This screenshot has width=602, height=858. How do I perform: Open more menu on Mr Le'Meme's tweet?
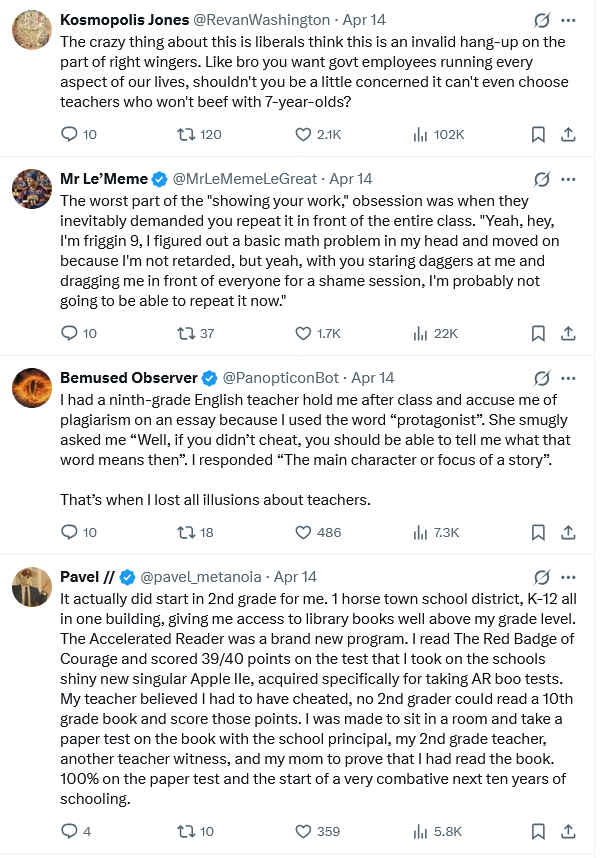click(568, 179)
